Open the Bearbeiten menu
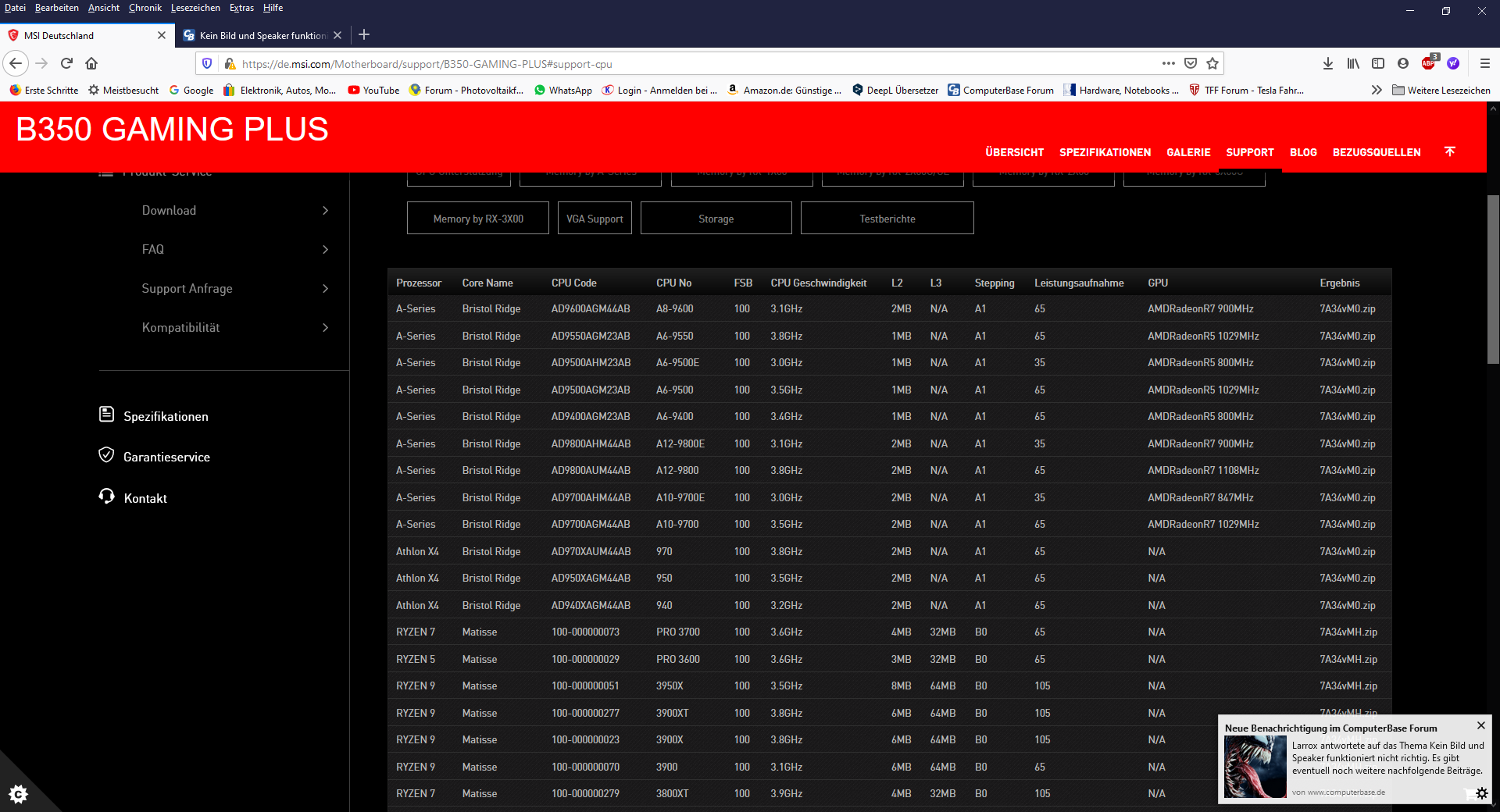Image resolution: width=1500 pixels, height=812 pixels. (x=57, y=8)
